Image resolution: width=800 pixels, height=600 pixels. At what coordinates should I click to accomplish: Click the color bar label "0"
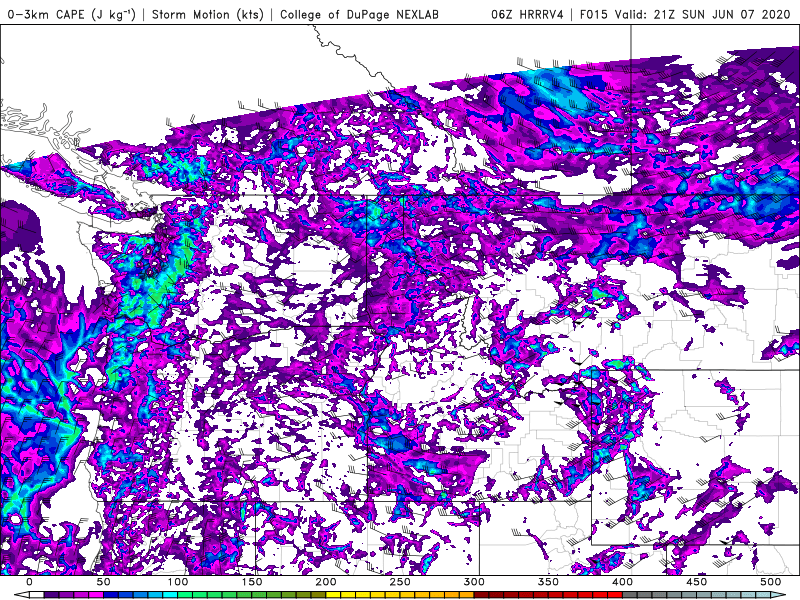coord(30,582)
